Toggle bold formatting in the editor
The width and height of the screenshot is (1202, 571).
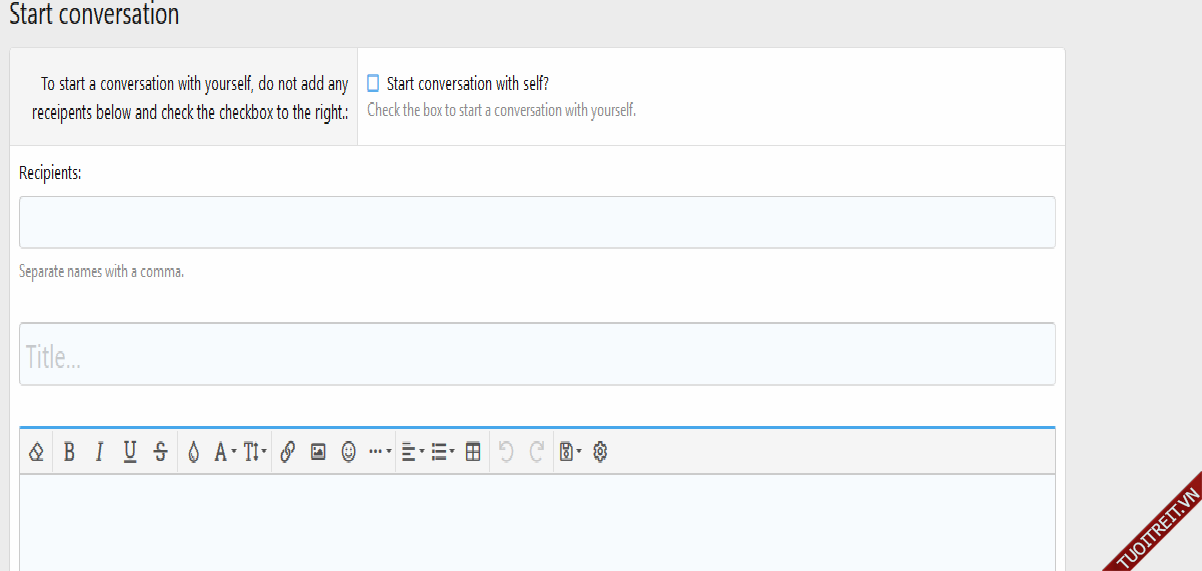click(x=69, y=452)
